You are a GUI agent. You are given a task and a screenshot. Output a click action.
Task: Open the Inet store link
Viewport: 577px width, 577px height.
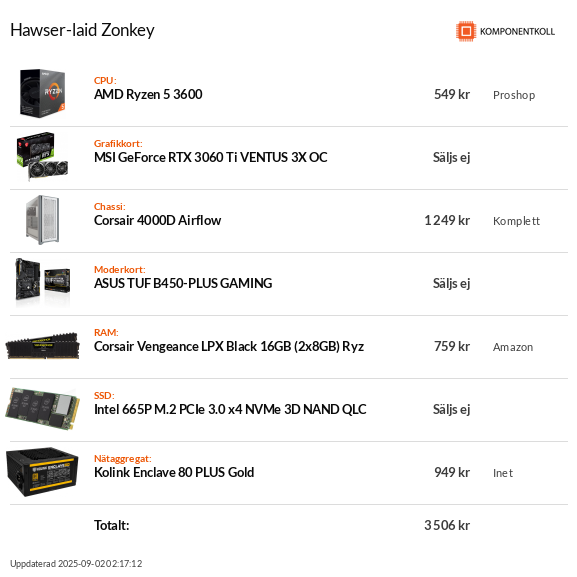tap(503, 473)
